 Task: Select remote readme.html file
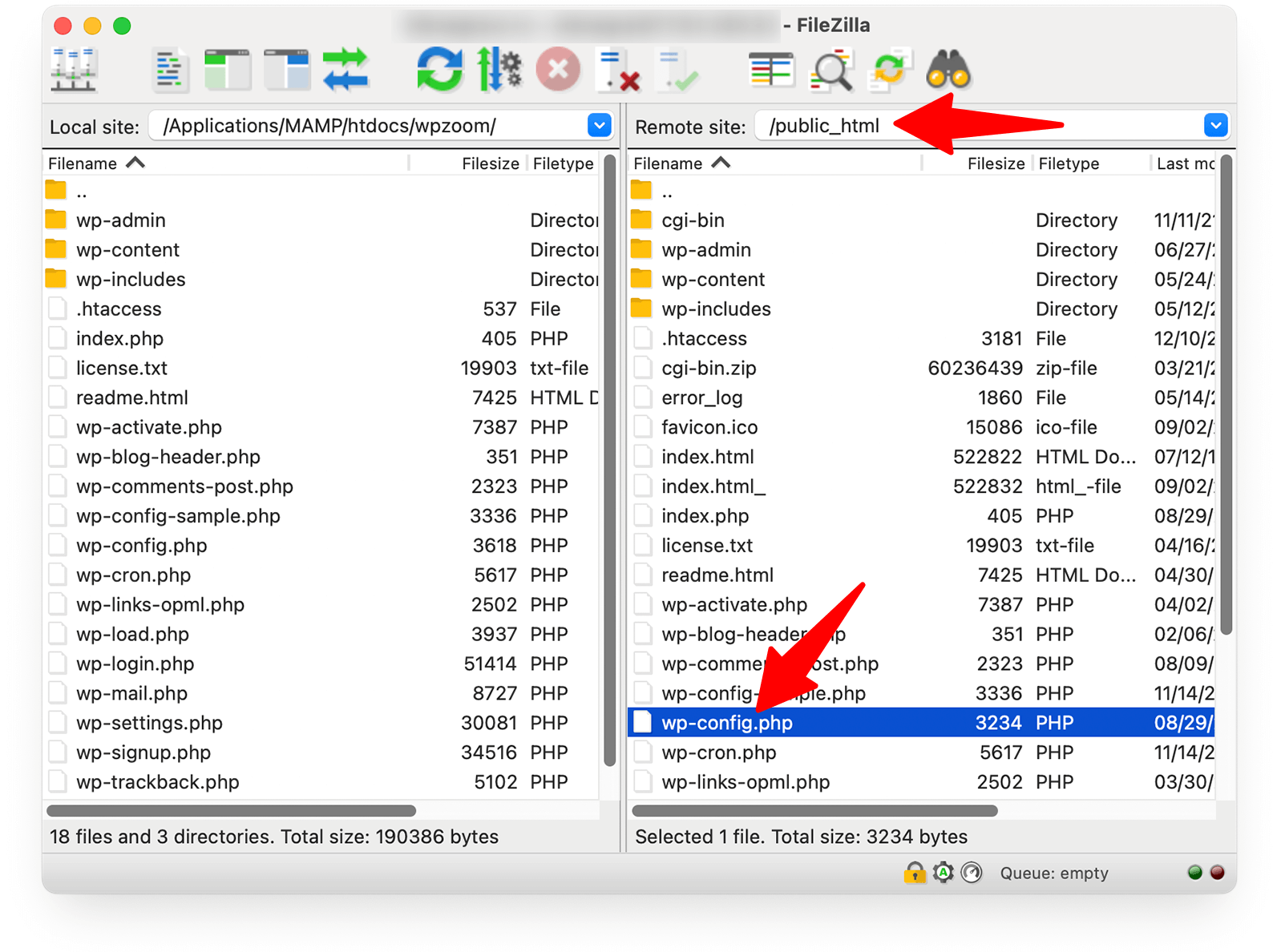coord(922,575)
